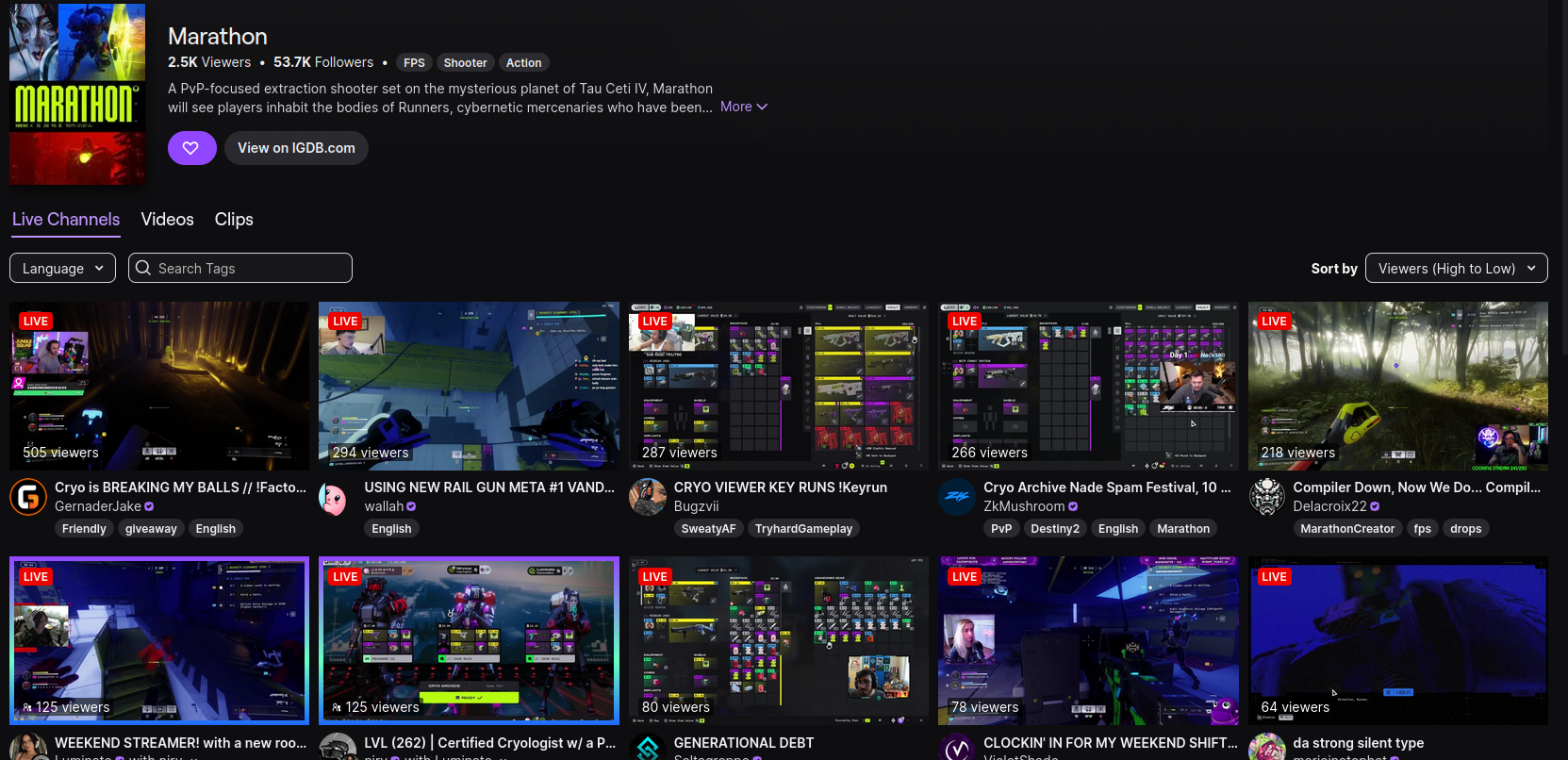Go to the ZkMushroom channel name link

tap(1024, 506)
